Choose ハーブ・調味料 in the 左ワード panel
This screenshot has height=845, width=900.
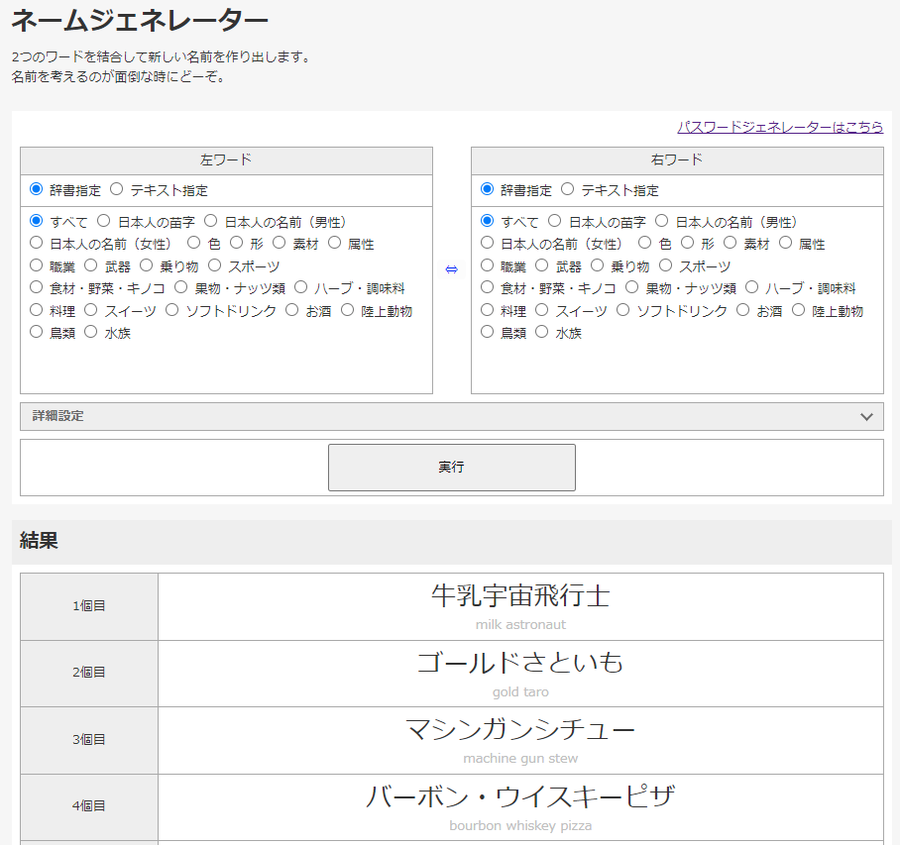pos(301,286)
